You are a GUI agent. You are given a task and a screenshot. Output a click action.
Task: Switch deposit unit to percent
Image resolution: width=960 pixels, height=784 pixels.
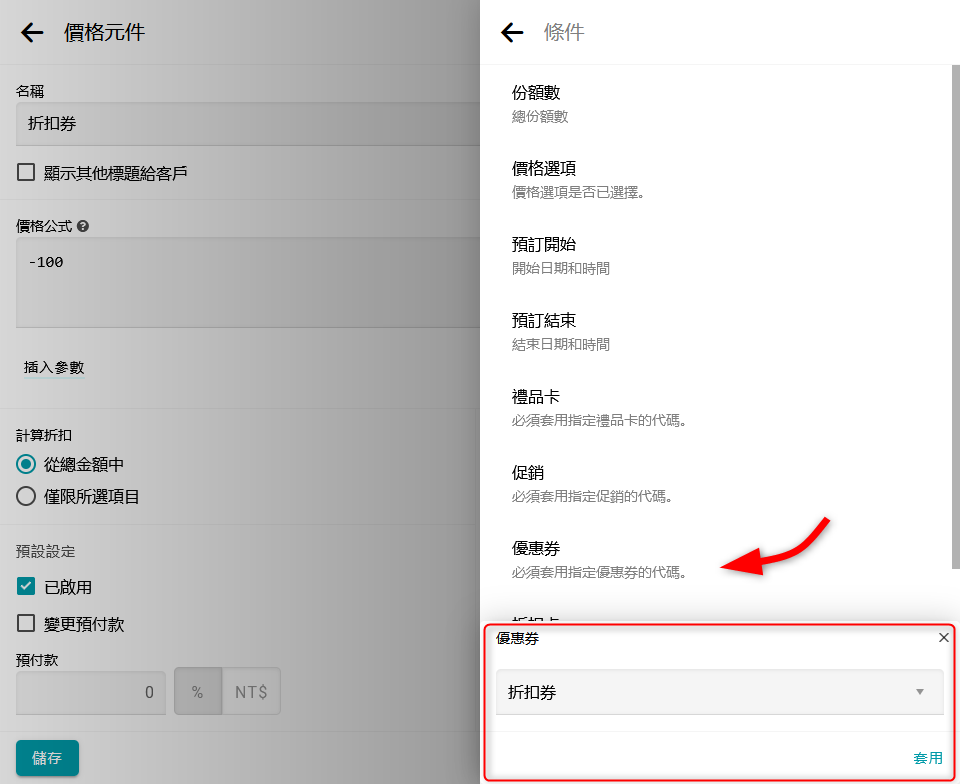tap(198, 692)
